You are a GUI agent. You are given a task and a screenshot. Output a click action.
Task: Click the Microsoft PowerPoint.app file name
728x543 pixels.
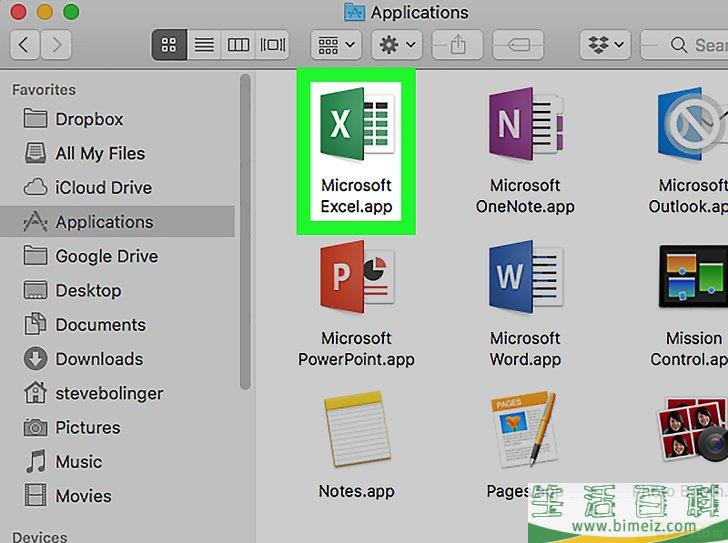click(357, 349)
